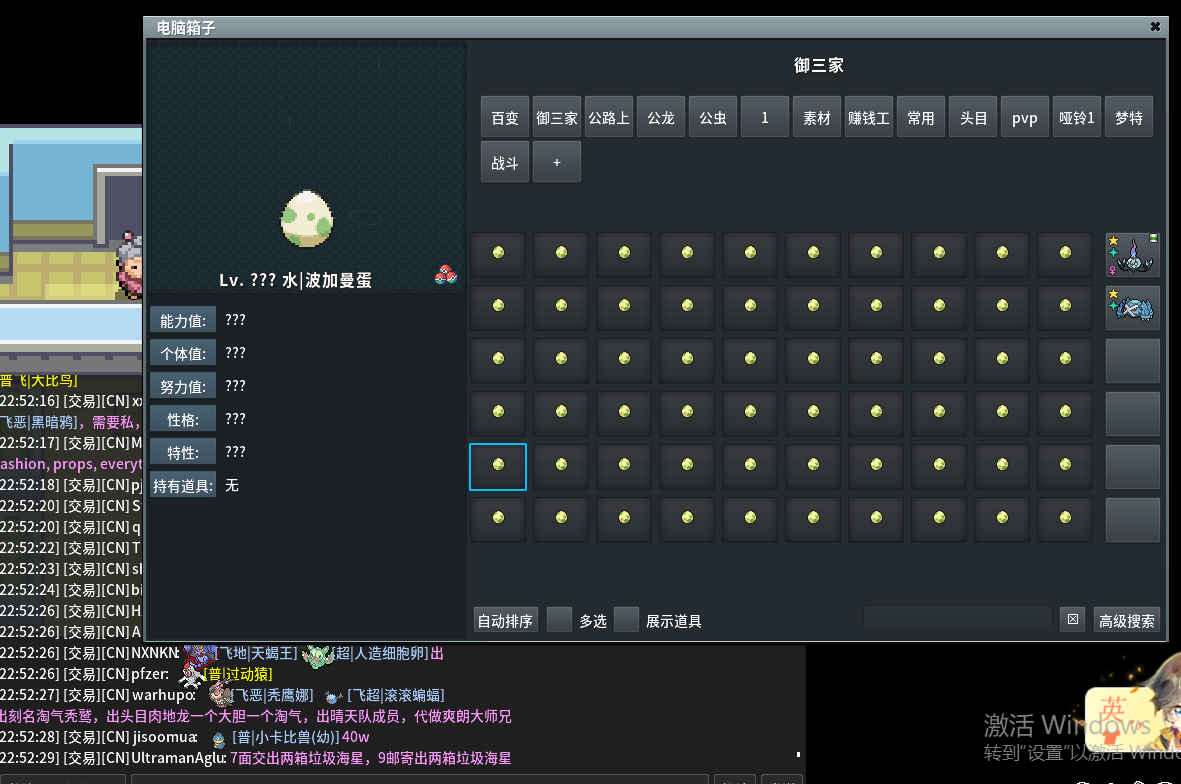
Task: Open the 哑铃1 box tab
Action: 1077,117
